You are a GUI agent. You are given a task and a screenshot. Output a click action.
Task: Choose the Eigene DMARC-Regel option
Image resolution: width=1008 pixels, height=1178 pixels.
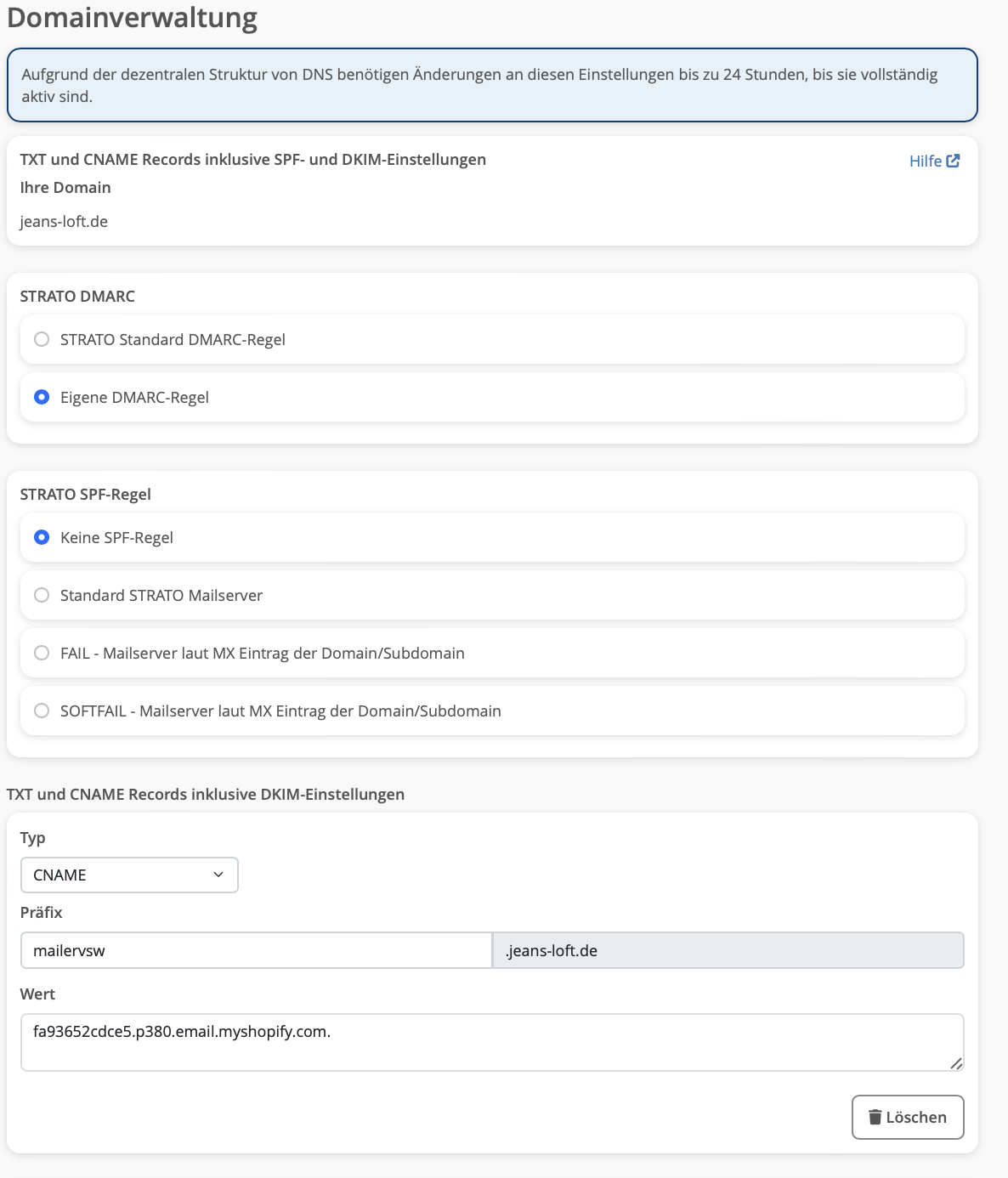point(42,397)
